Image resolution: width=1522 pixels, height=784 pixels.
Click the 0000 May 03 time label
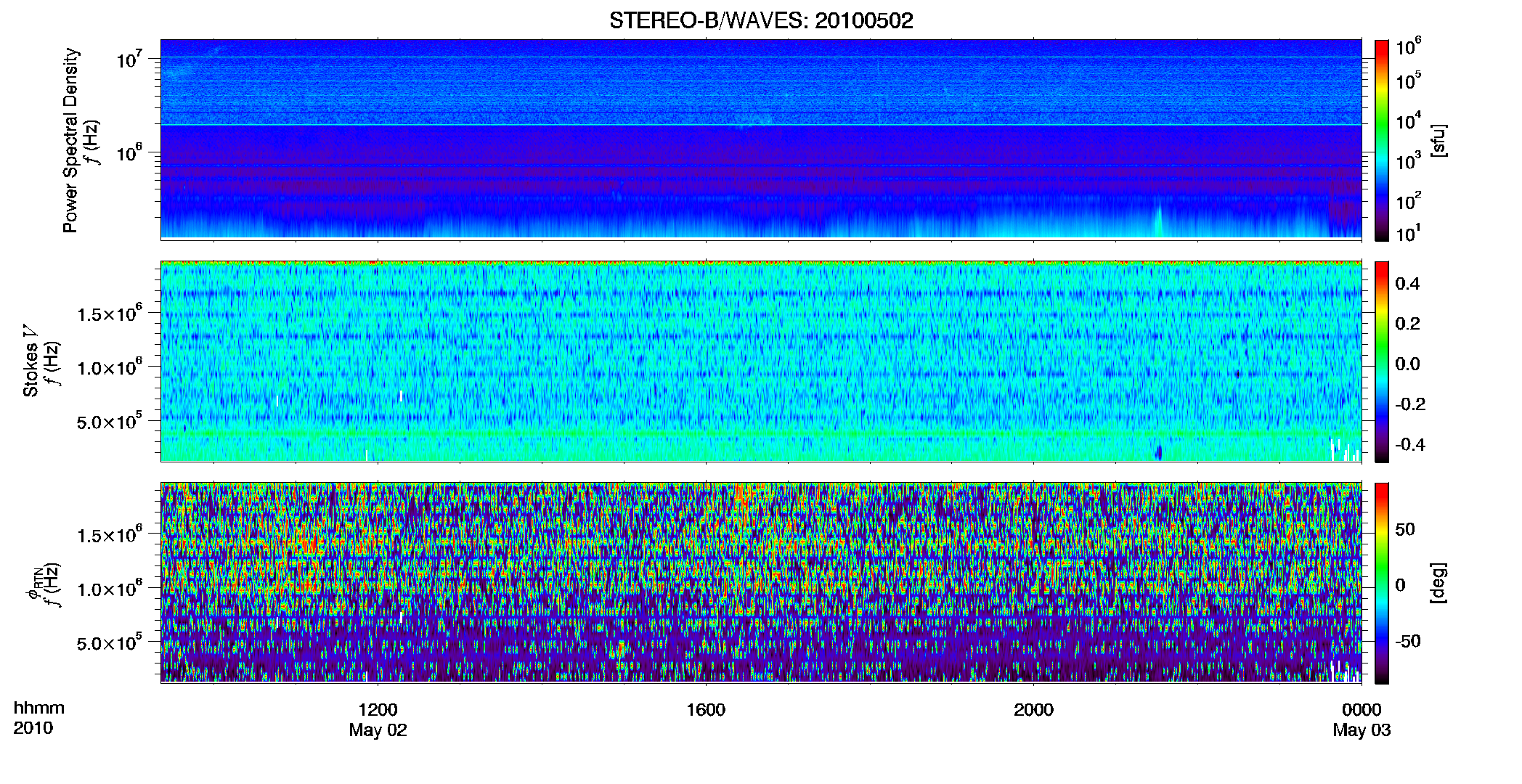point(1362,719)
